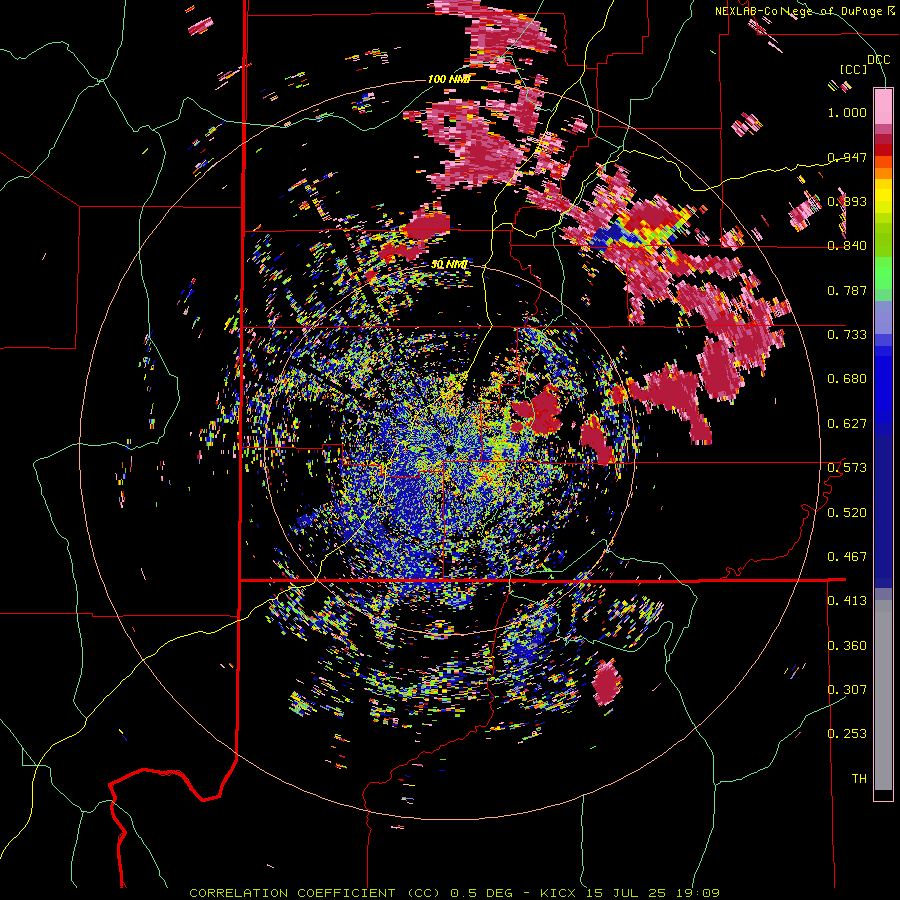900x900 pixels.
Task: Select the 0.413 scale value
Action: point(847,601)
